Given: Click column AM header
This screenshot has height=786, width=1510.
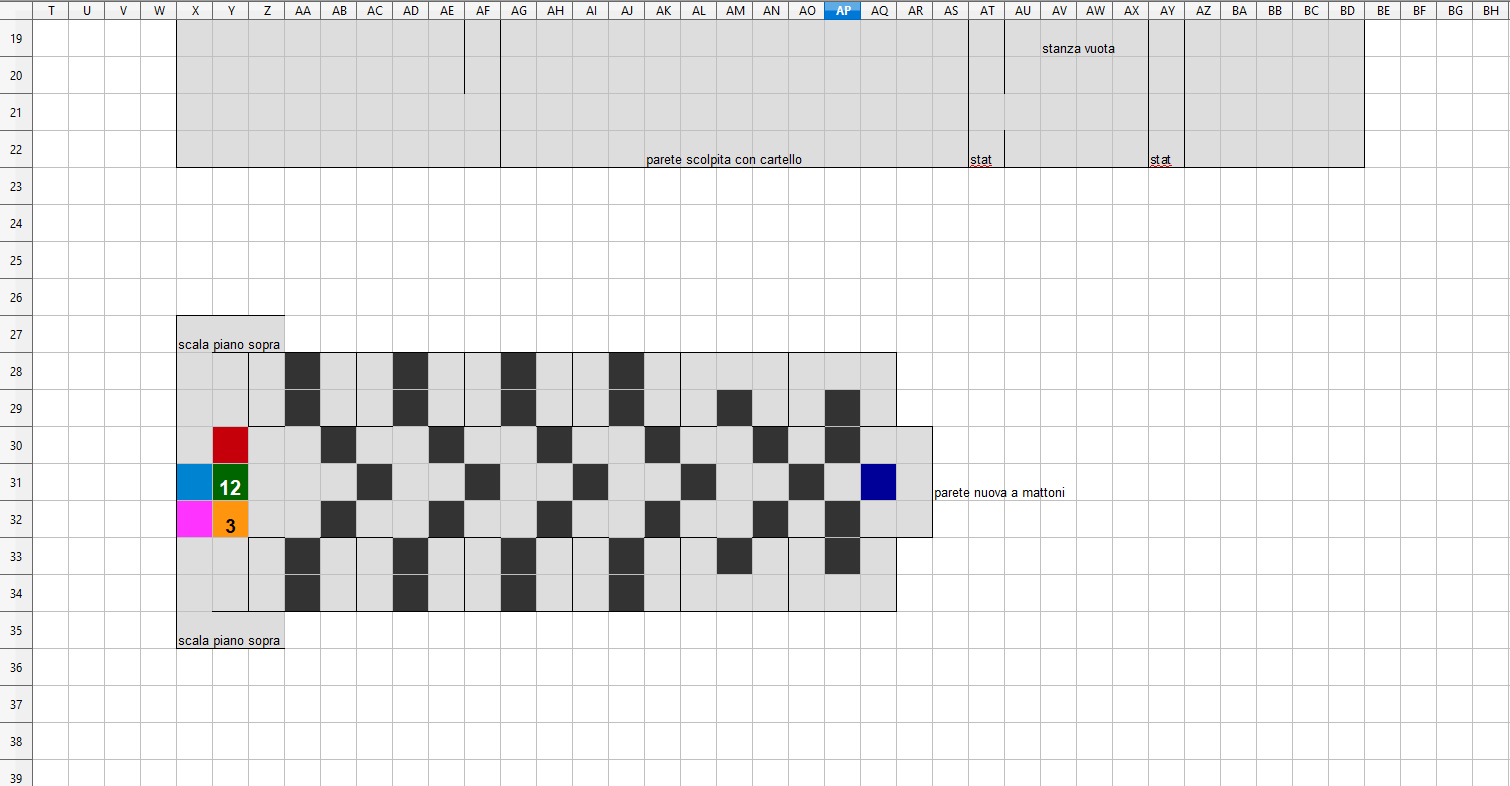Looking at the screenshot, I should pos(735,10).
